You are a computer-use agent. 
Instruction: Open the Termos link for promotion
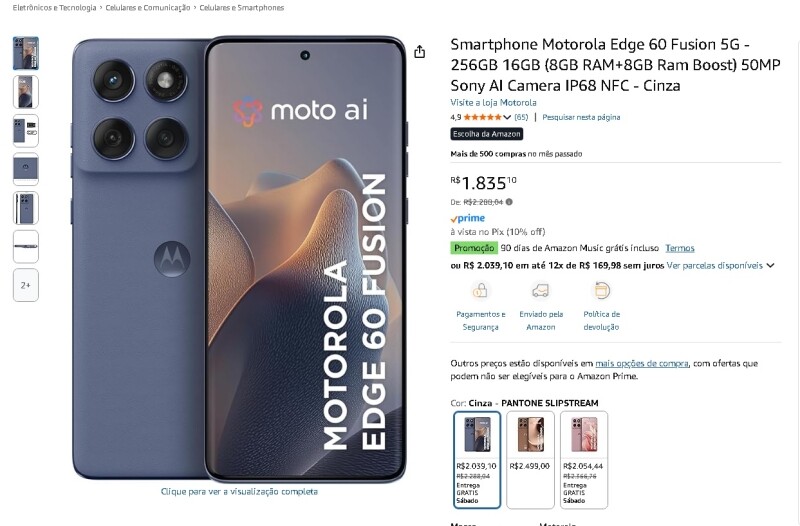click(x=680, y=248)
